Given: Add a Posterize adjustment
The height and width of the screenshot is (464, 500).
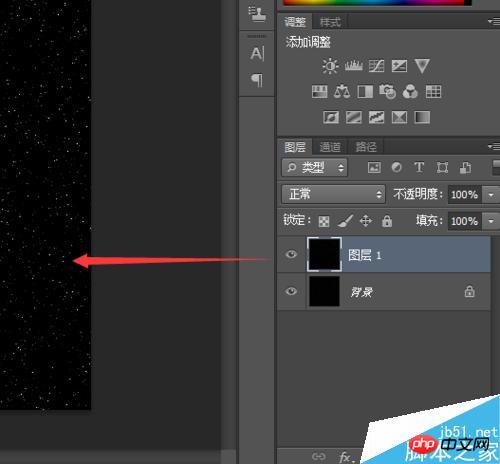Looking at the screenshot, I should [354, 117].
